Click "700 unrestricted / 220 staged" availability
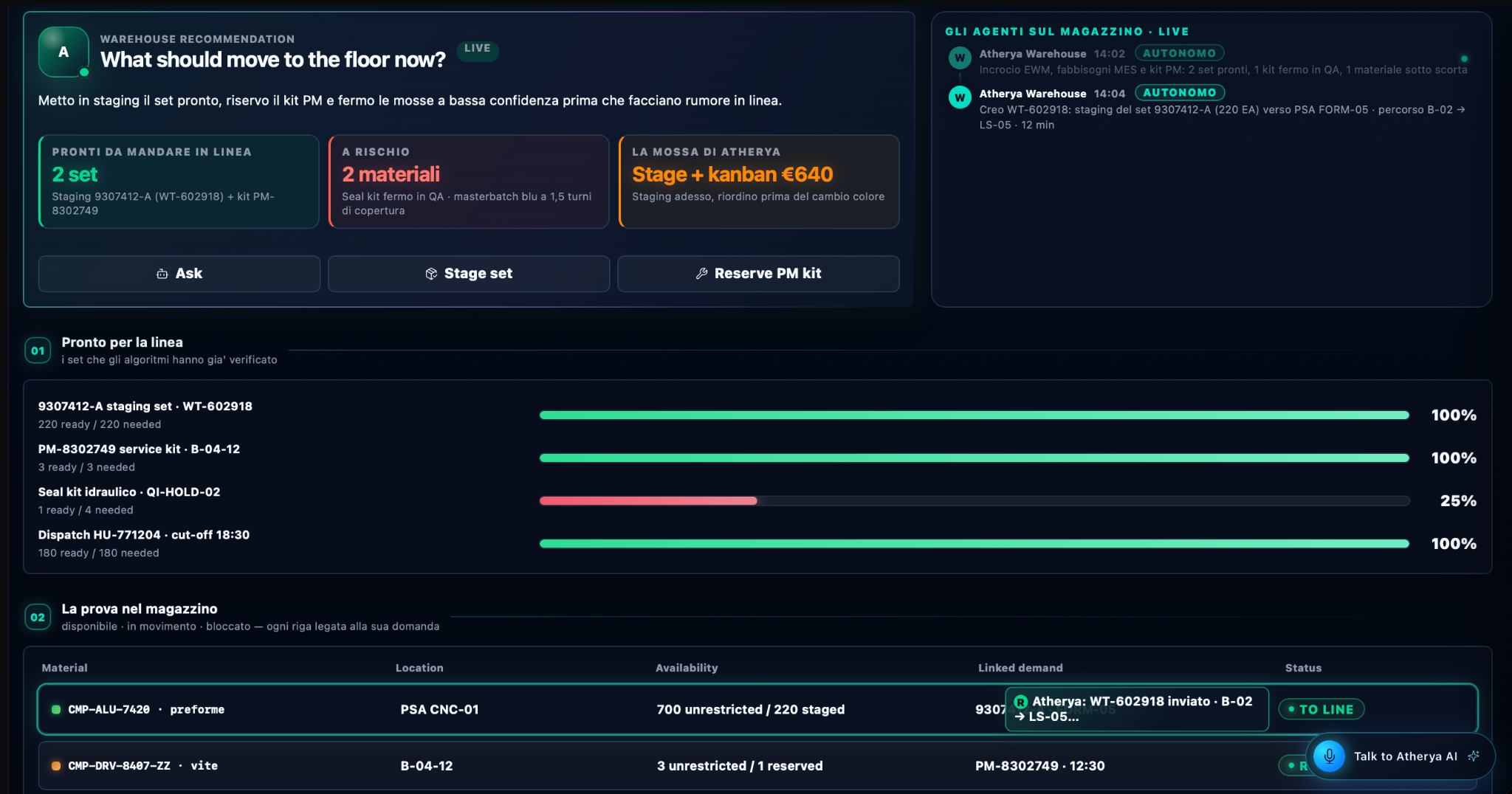The image size is (1512, 794). [x=751, y=710]
